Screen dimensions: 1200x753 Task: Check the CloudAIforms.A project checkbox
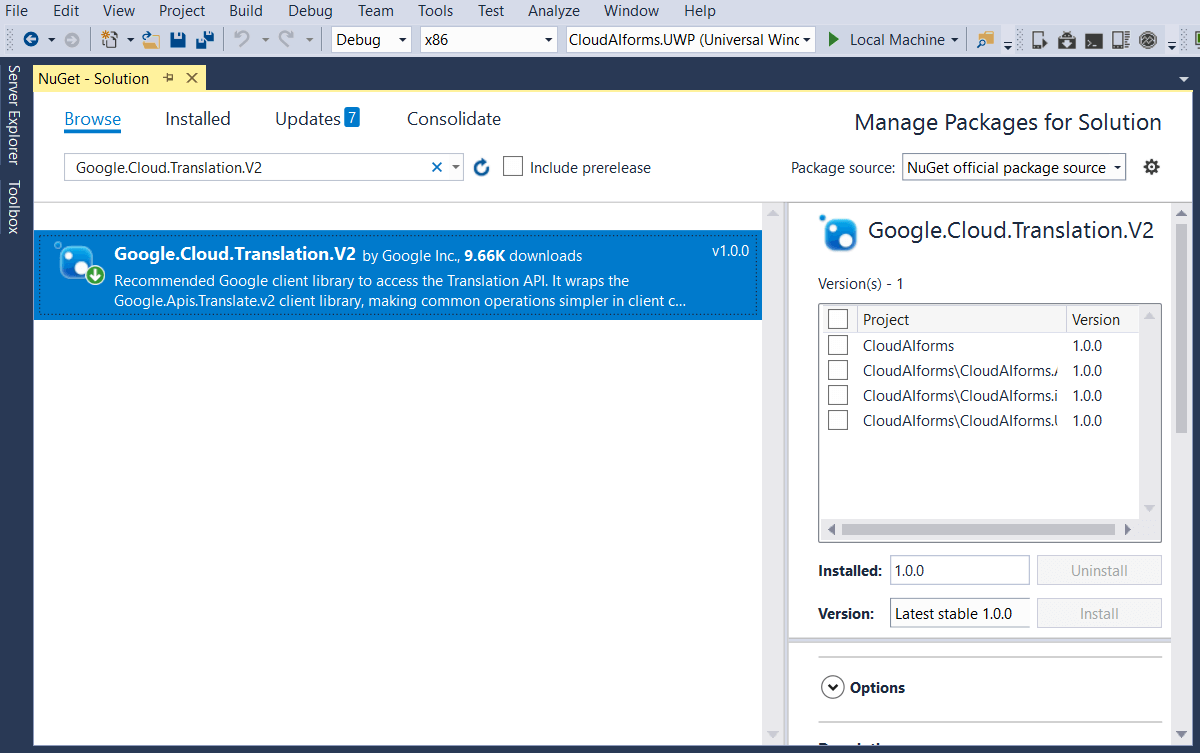coord(838,370)
